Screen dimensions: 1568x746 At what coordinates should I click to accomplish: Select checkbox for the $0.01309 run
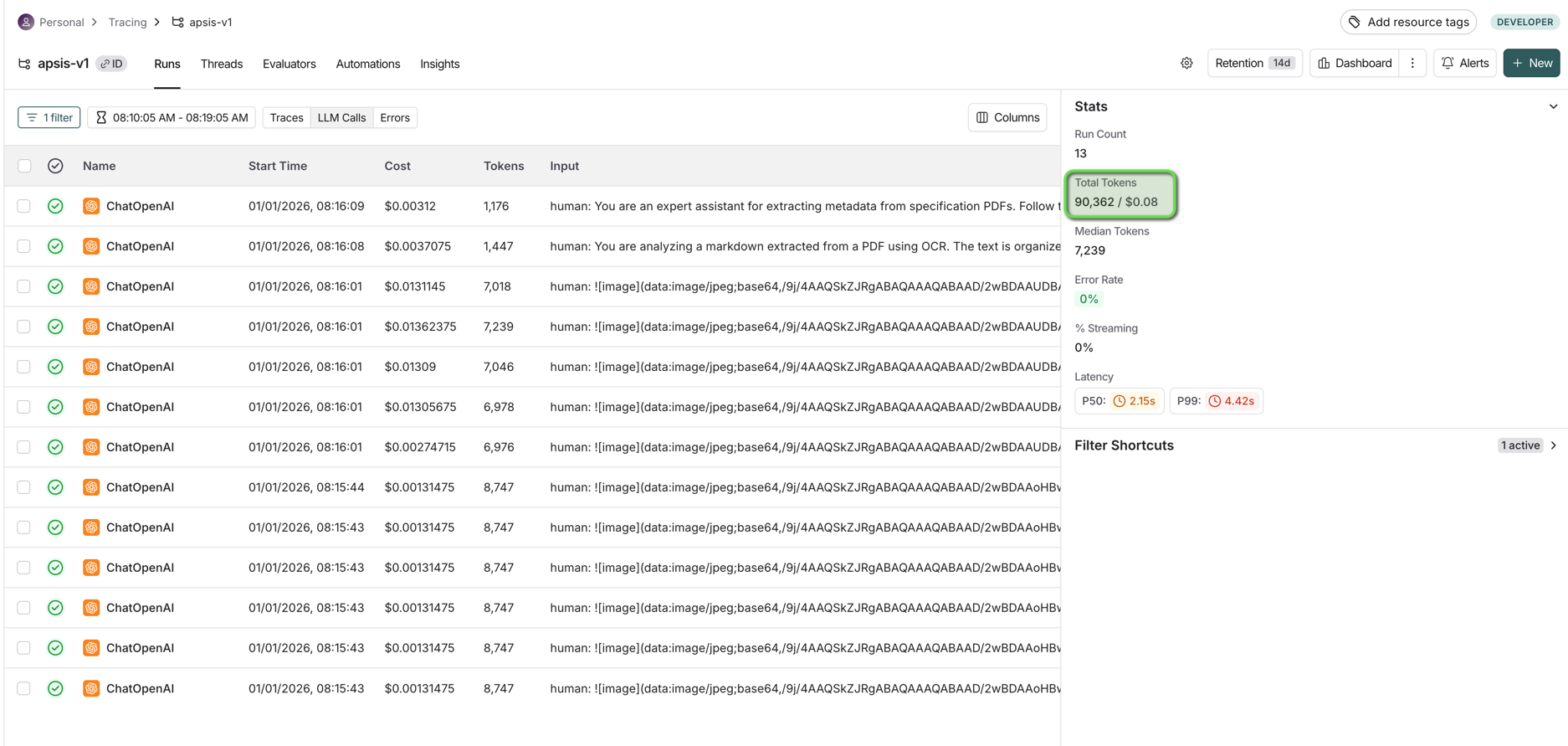(24, 367)
